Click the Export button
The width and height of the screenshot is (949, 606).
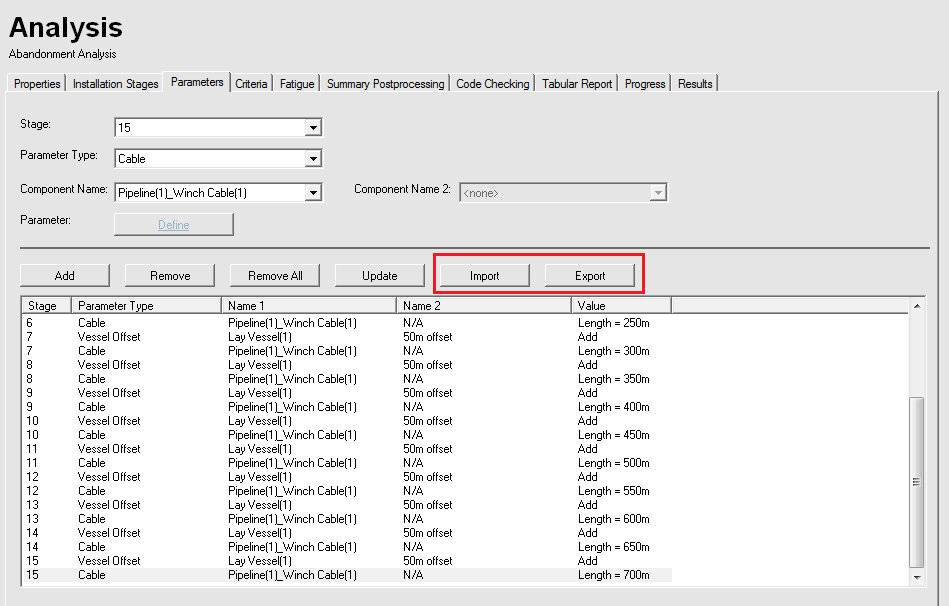click(590, 276)
